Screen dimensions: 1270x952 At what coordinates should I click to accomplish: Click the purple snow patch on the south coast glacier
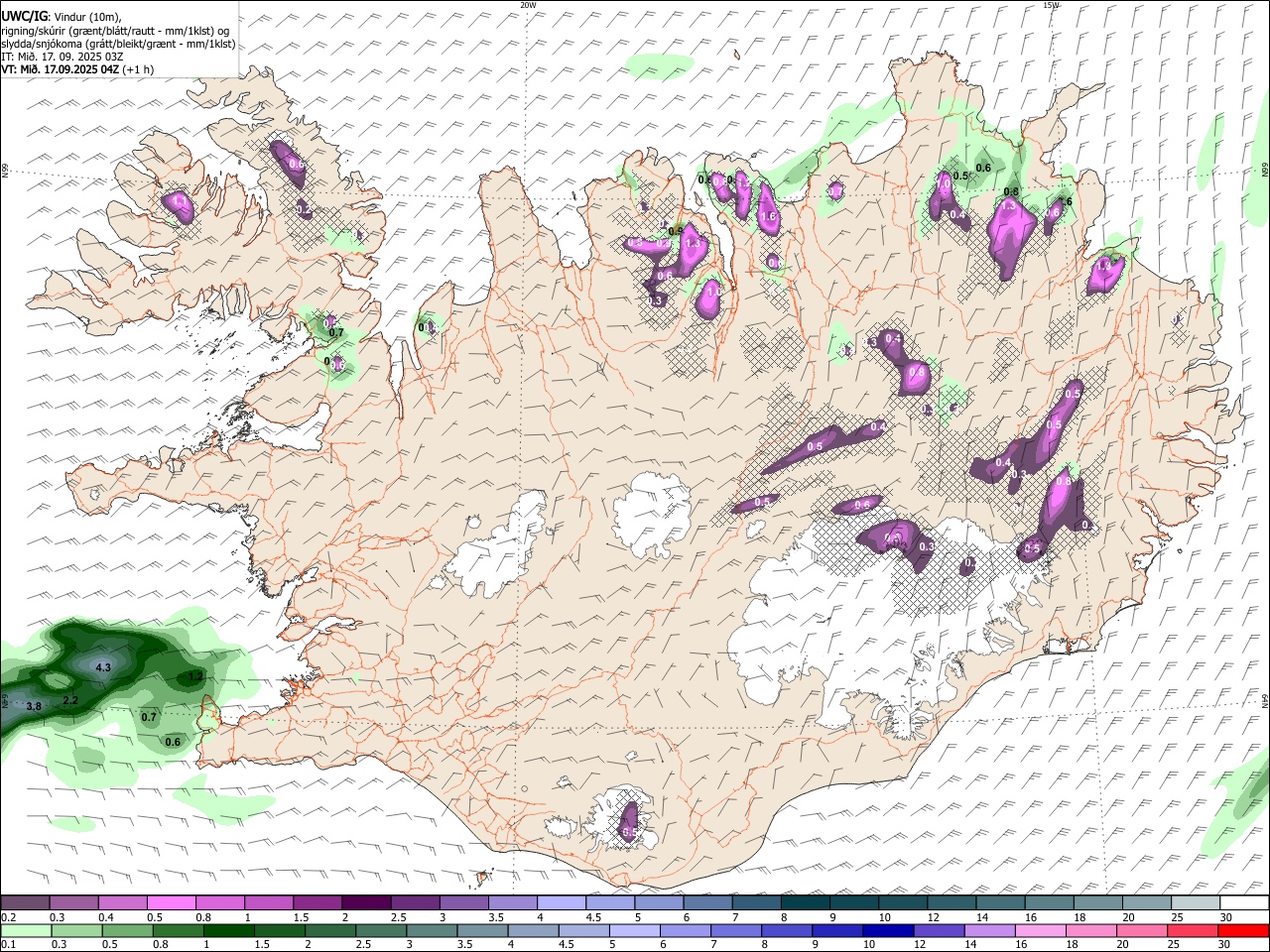pos(629,822)
